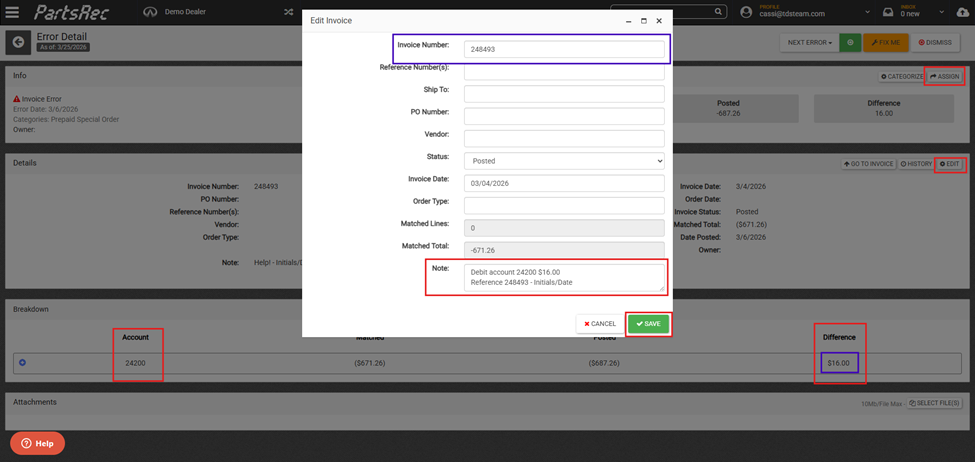Screen dimensions: 975x462
Task: Click the Invoice Error label
Action: point(42,99)
